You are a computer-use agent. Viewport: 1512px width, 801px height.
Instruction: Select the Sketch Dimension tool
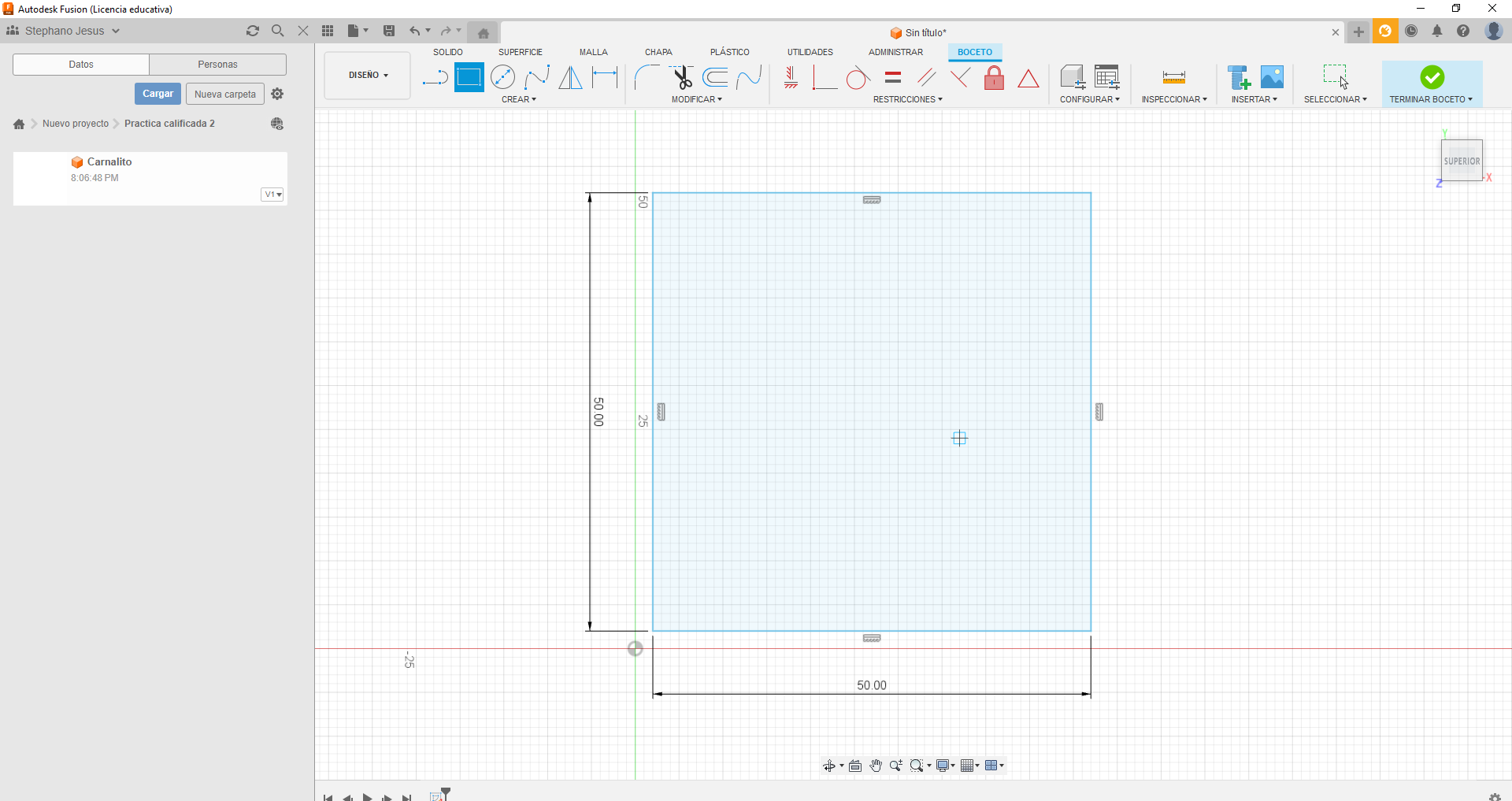click(605, 77)
